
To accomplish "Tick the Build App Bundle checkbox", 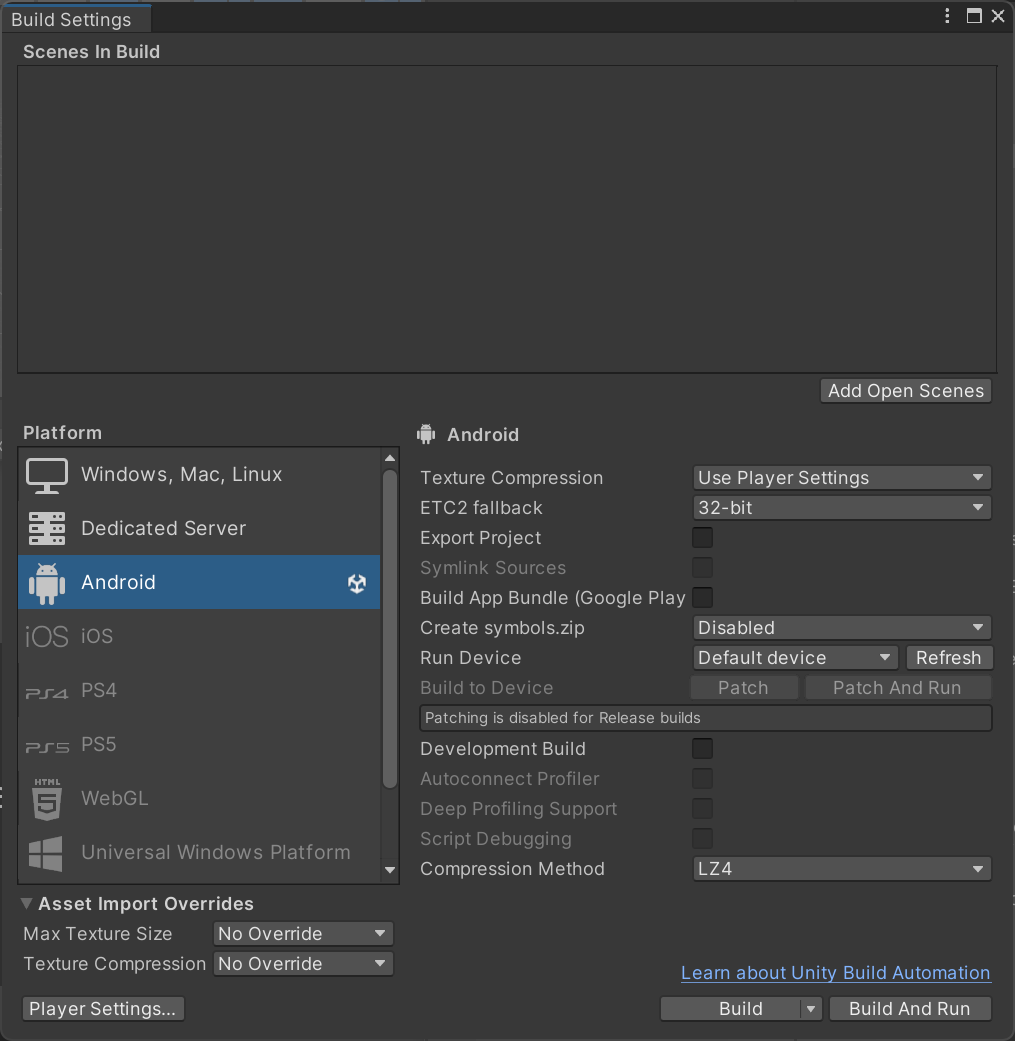I will 703,598.
